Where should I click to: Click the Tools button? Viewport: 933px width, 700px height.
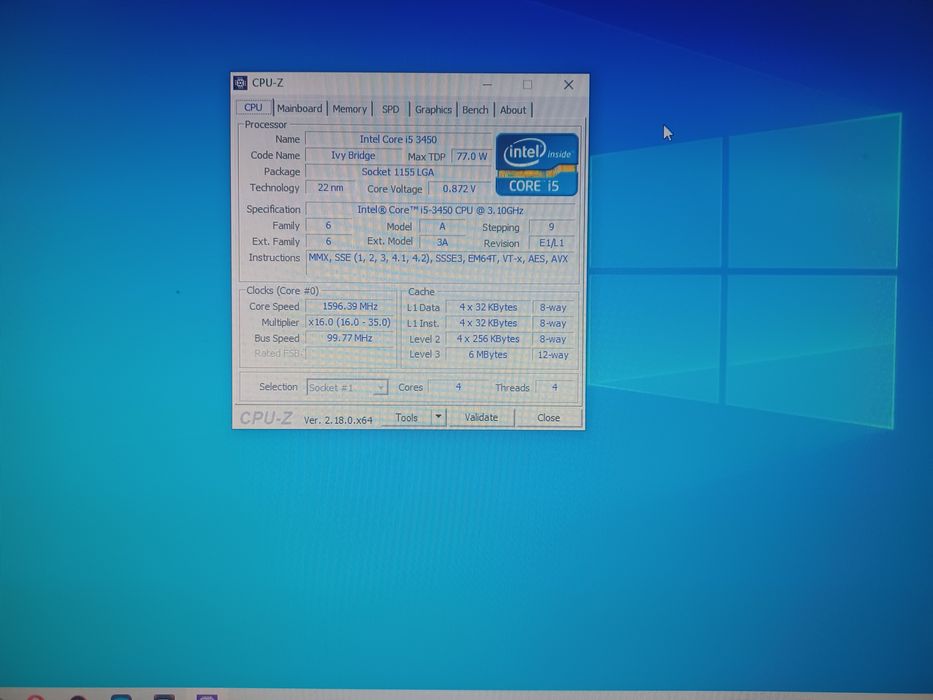click(407, 417)
